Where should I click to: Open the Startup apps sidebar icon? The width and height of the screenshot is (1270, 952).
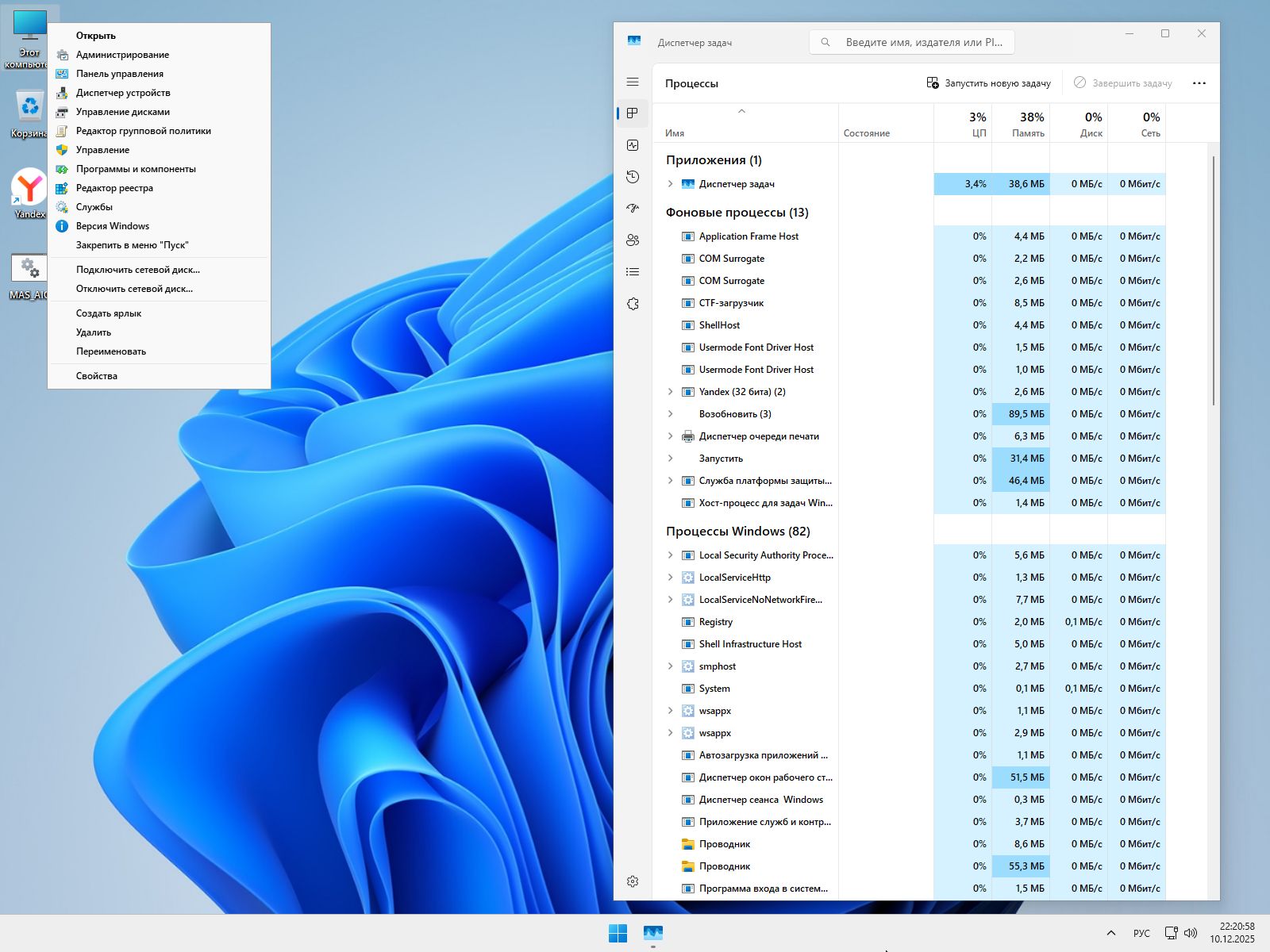(633, 209)
